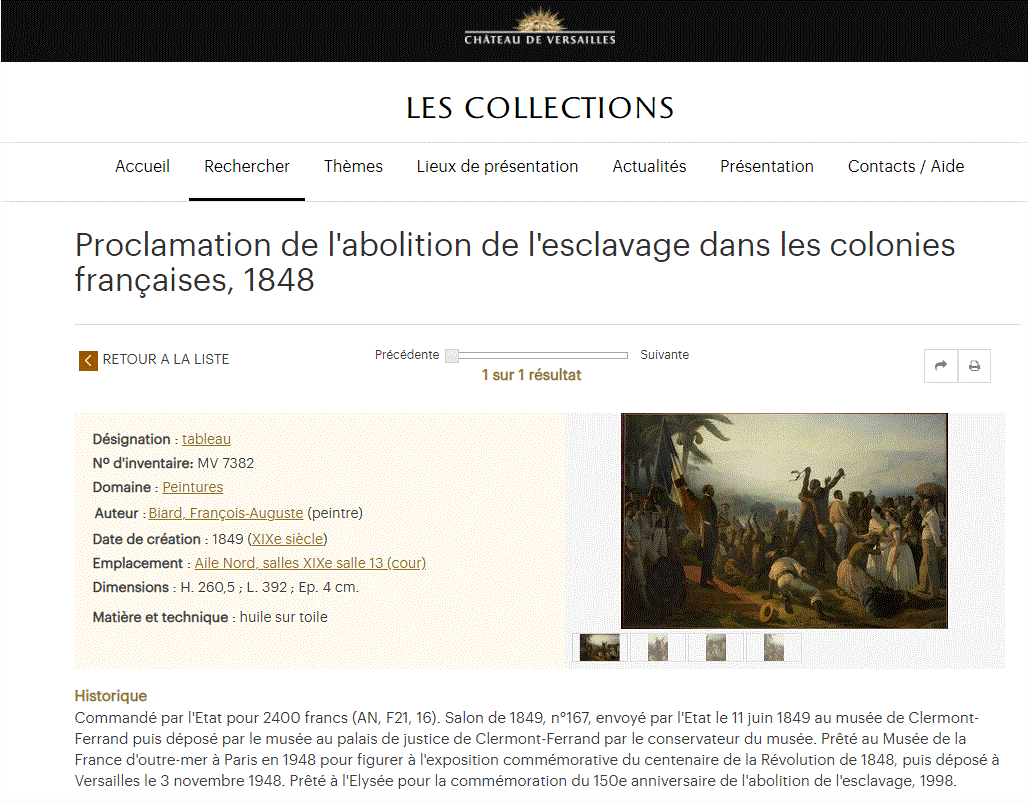Open Lieux de présentation menu
This screenshot has width=1029, height=804.
click(497, 167)
